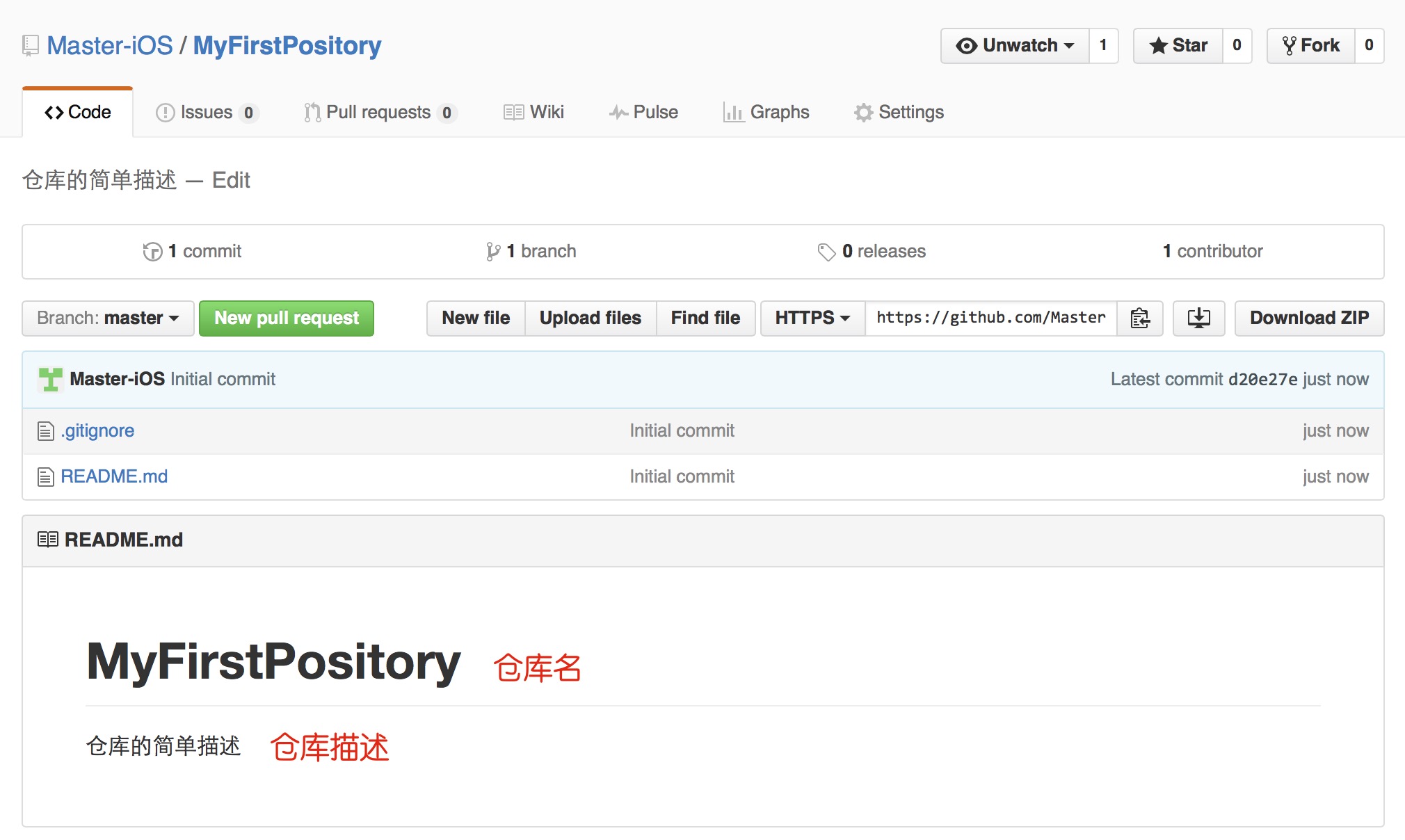Click Upload files button
The height and width of the screenshot is (840, 1405).
(x=591, y=318)
